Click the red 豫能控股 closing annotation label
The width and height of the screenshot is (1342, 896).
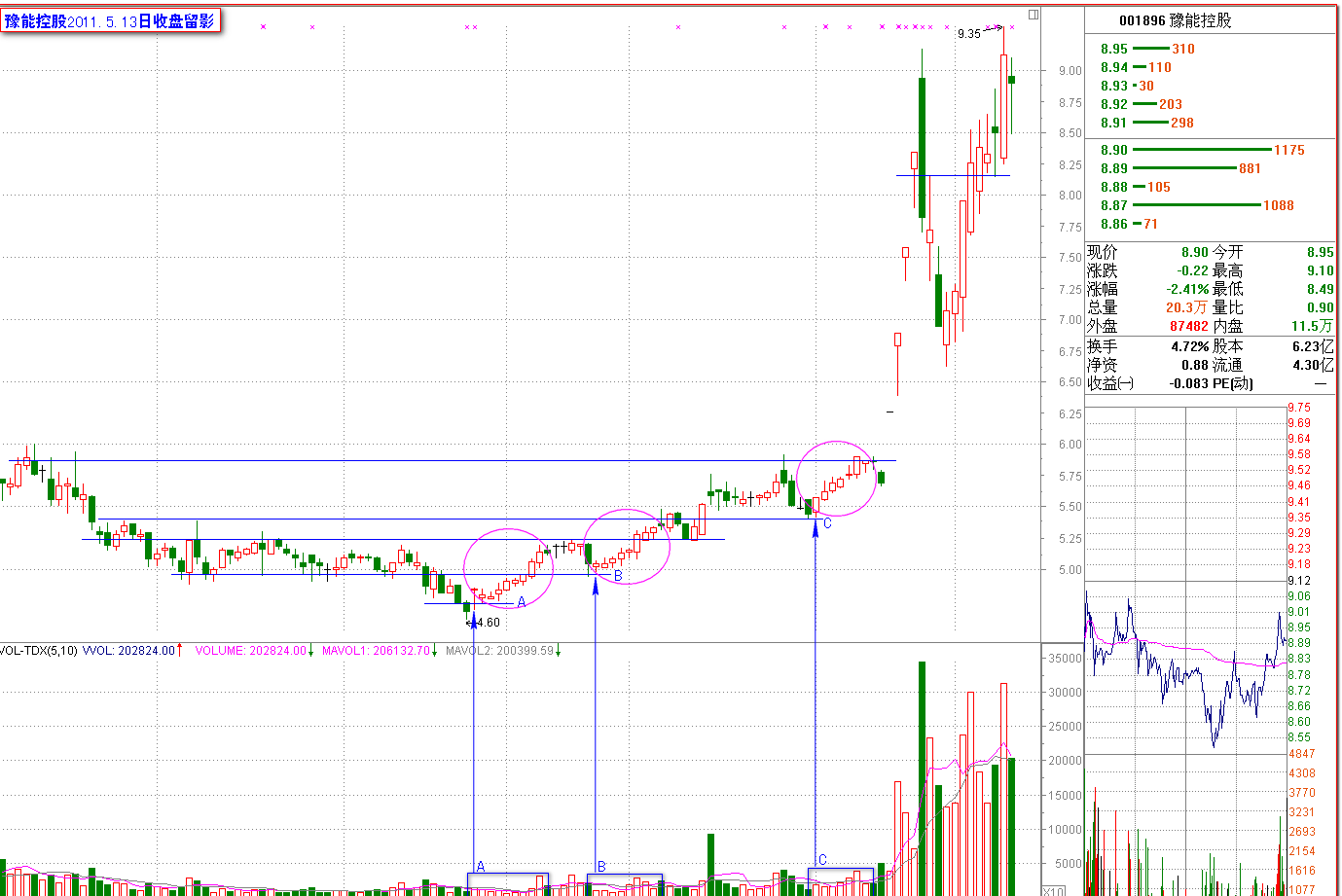click(x=110, y=20)
